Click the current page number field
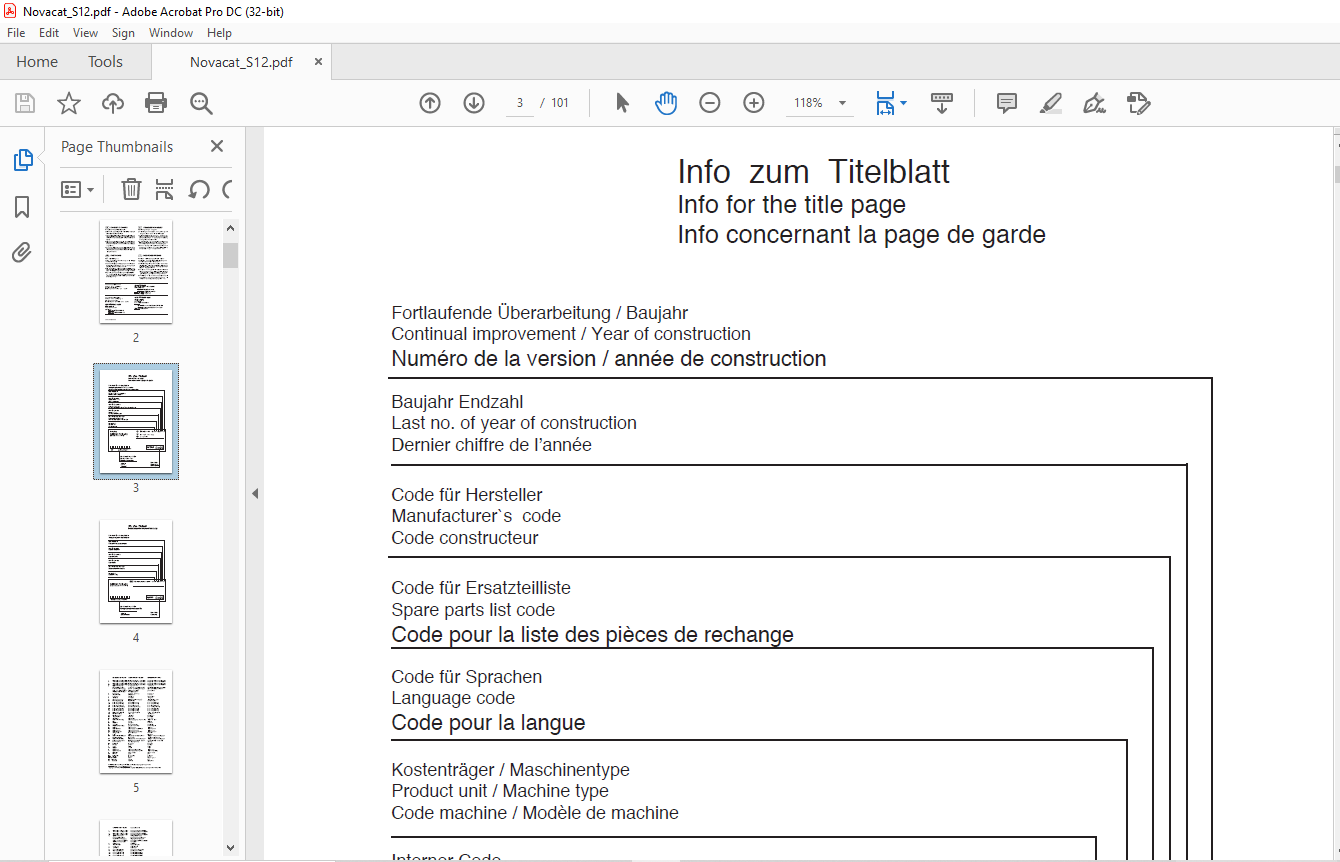This screenshot has width=1340, height=862. 520,103
